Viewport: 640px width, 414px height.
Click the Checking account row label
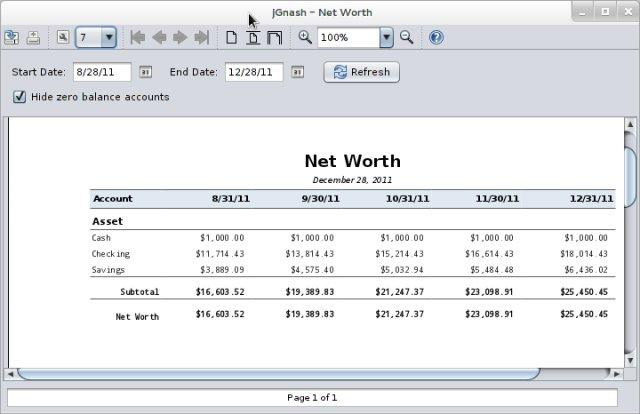point(111,254)
